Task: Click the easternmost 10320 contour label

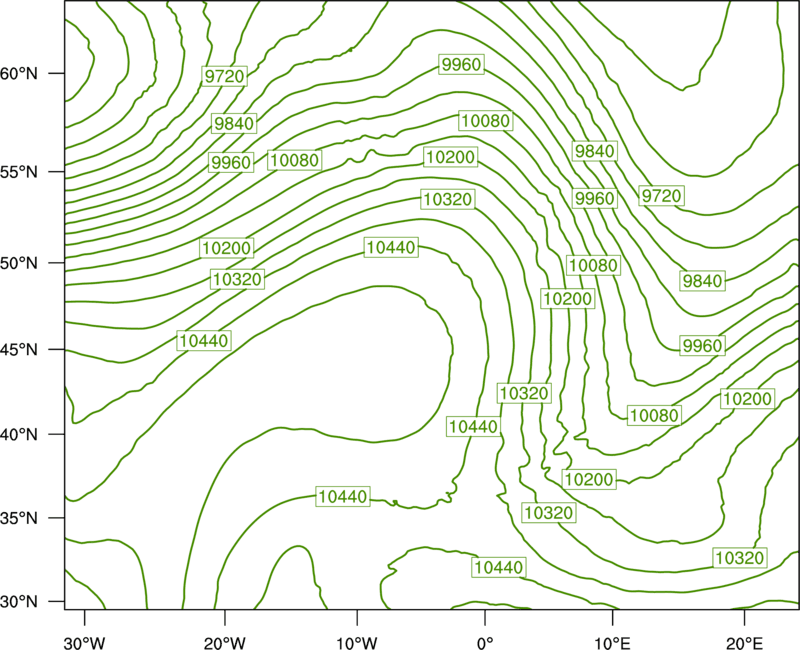Action: [739, 558]
